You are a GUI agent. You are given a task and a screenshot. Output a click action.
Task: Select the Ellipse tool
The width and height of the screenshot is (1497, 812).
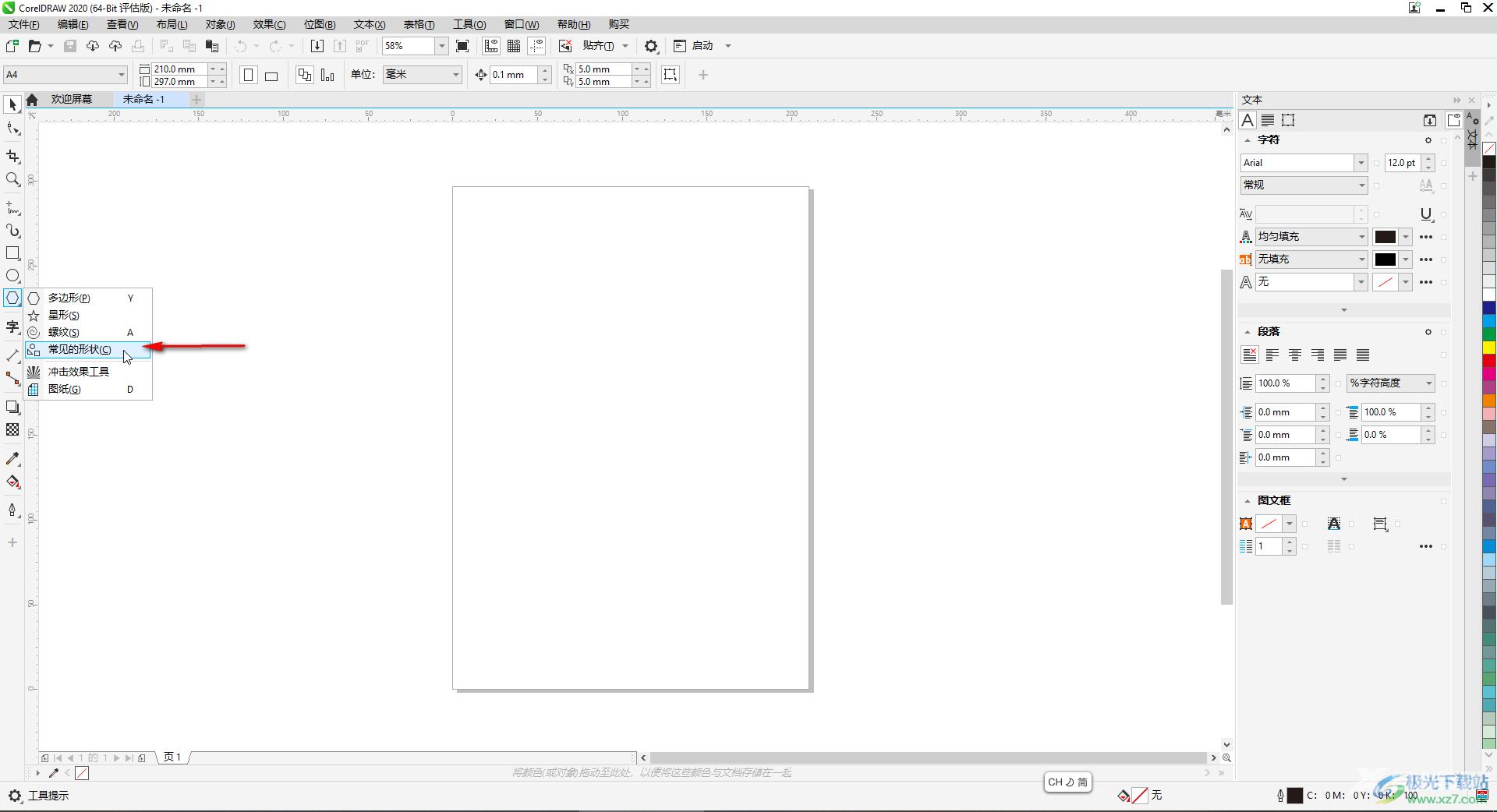click(12, 276)
